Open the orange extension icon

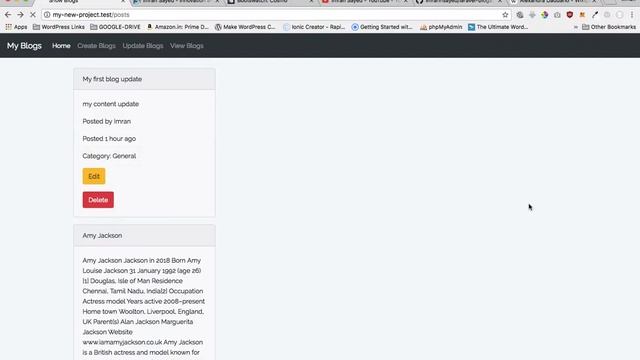582,15
